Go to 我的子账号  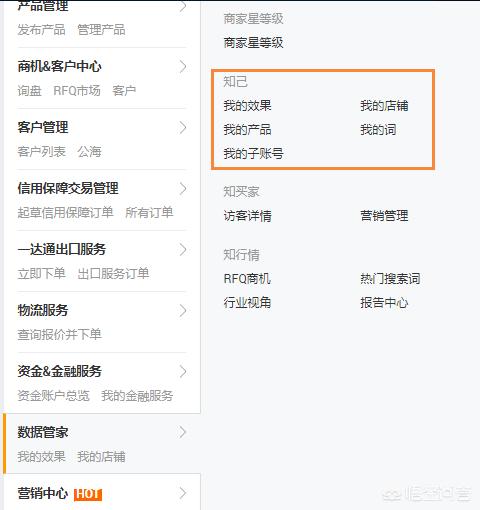coord(253,154)
